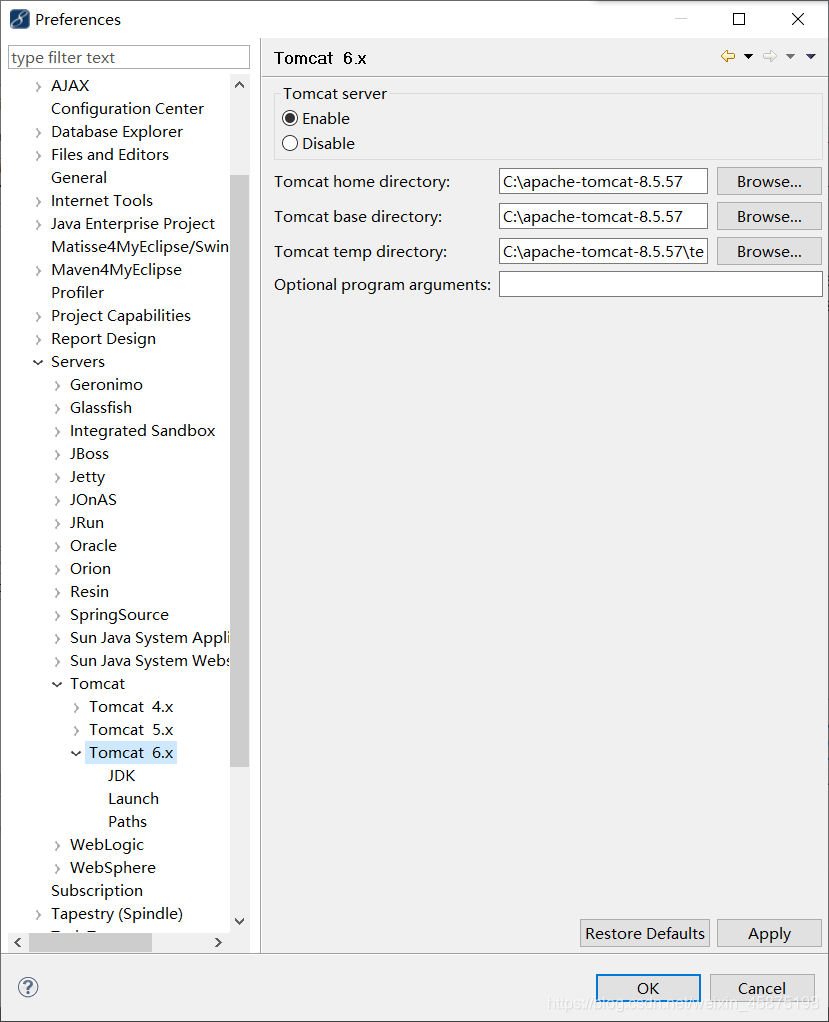Image resolution: width=829 pixels, height=1022 pixels.
Task: Click the tree horizontal scroll left arrow
Action: [18, 942]
